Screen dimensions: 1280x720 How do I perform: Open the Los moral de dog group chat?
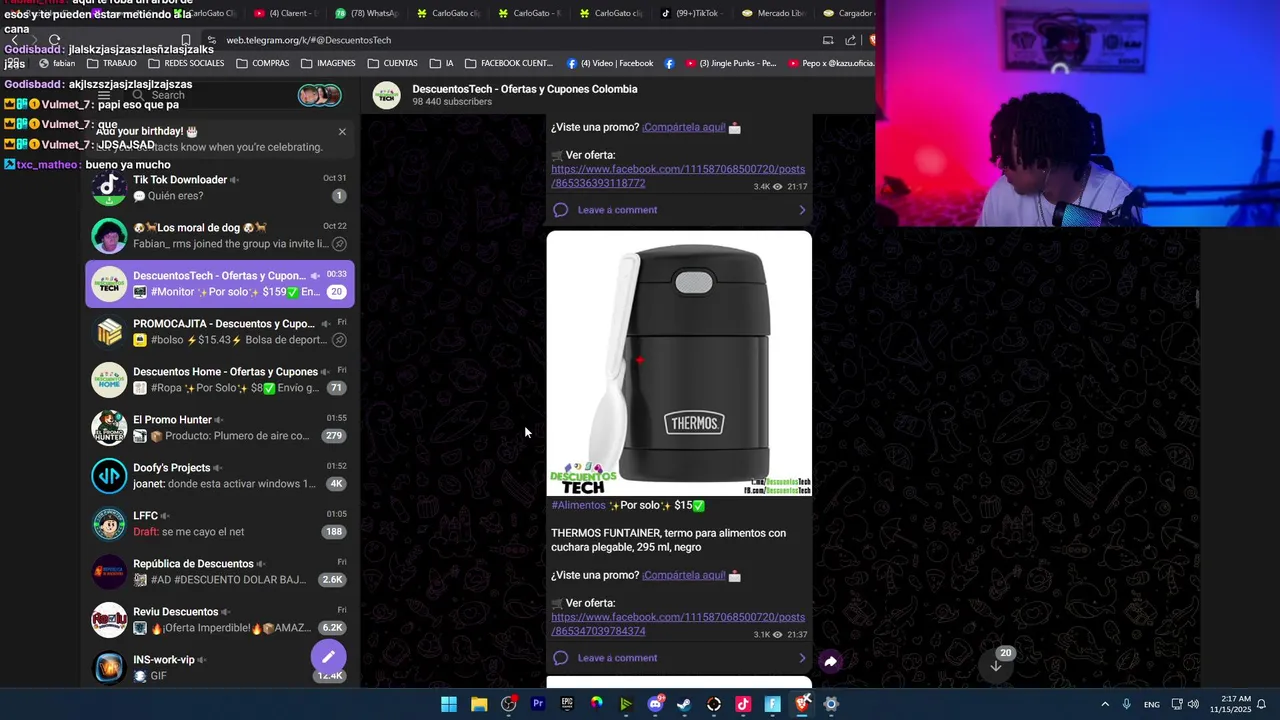pos(220,236)
